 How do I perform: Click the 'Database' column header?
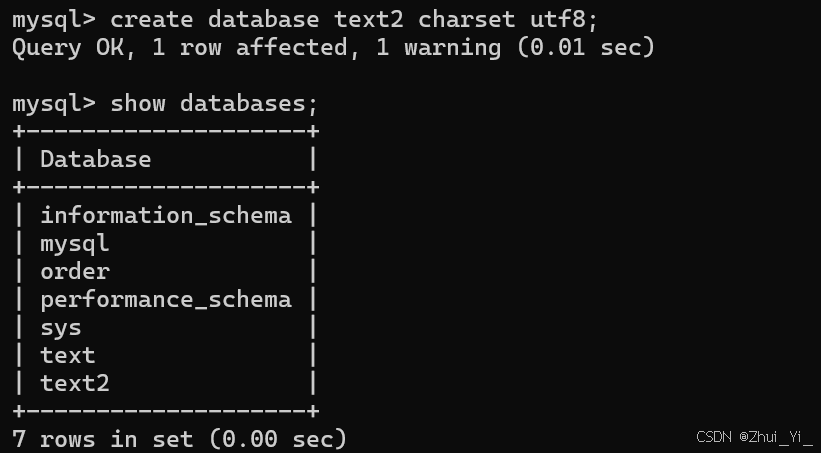[96, 159]
